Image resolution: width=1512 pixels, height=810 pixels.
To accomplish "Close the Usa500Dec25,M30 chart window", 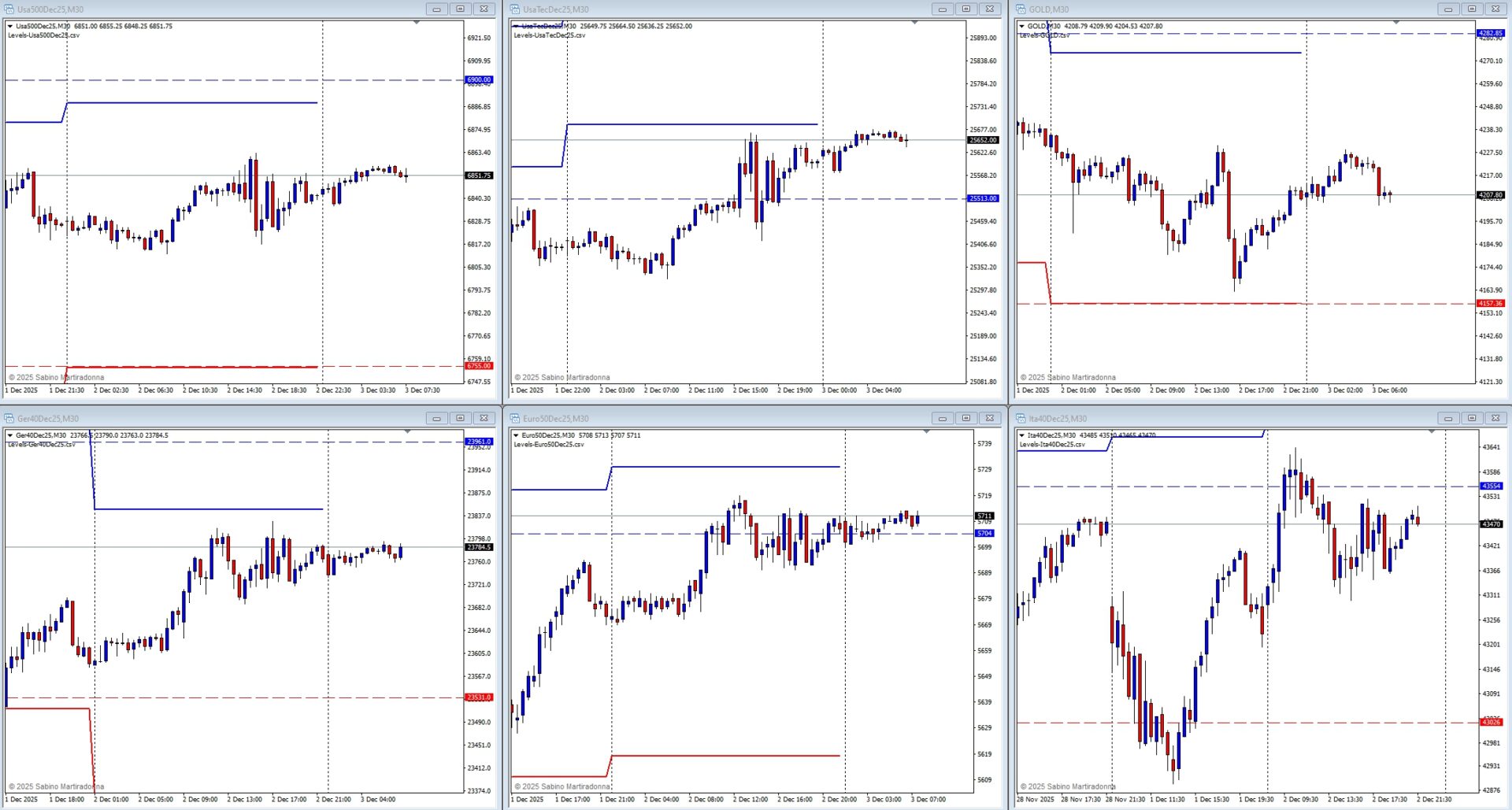I will coord(484,9).
